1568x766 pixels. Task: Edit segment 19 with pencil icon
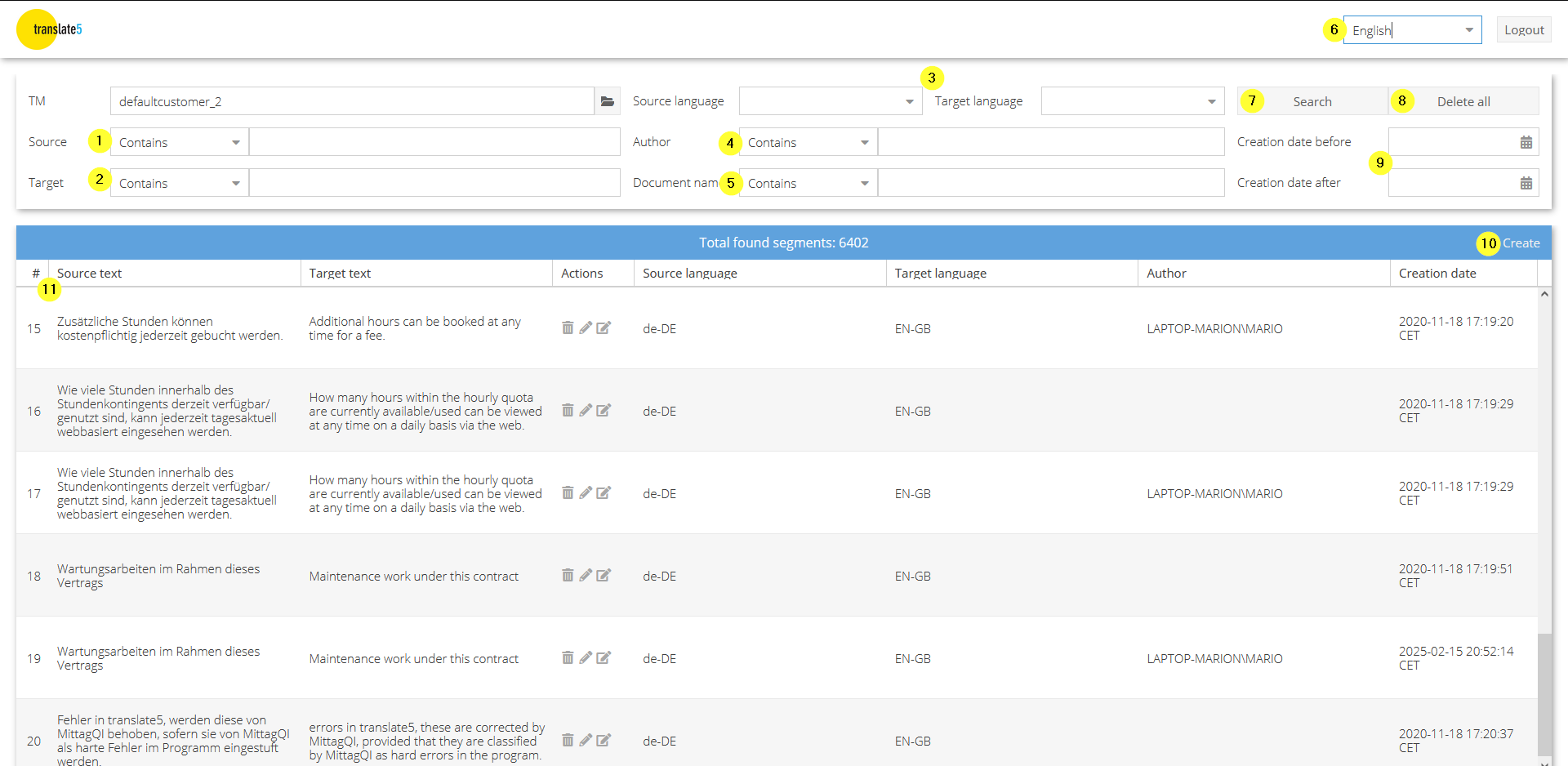click(x=586, y=657)
